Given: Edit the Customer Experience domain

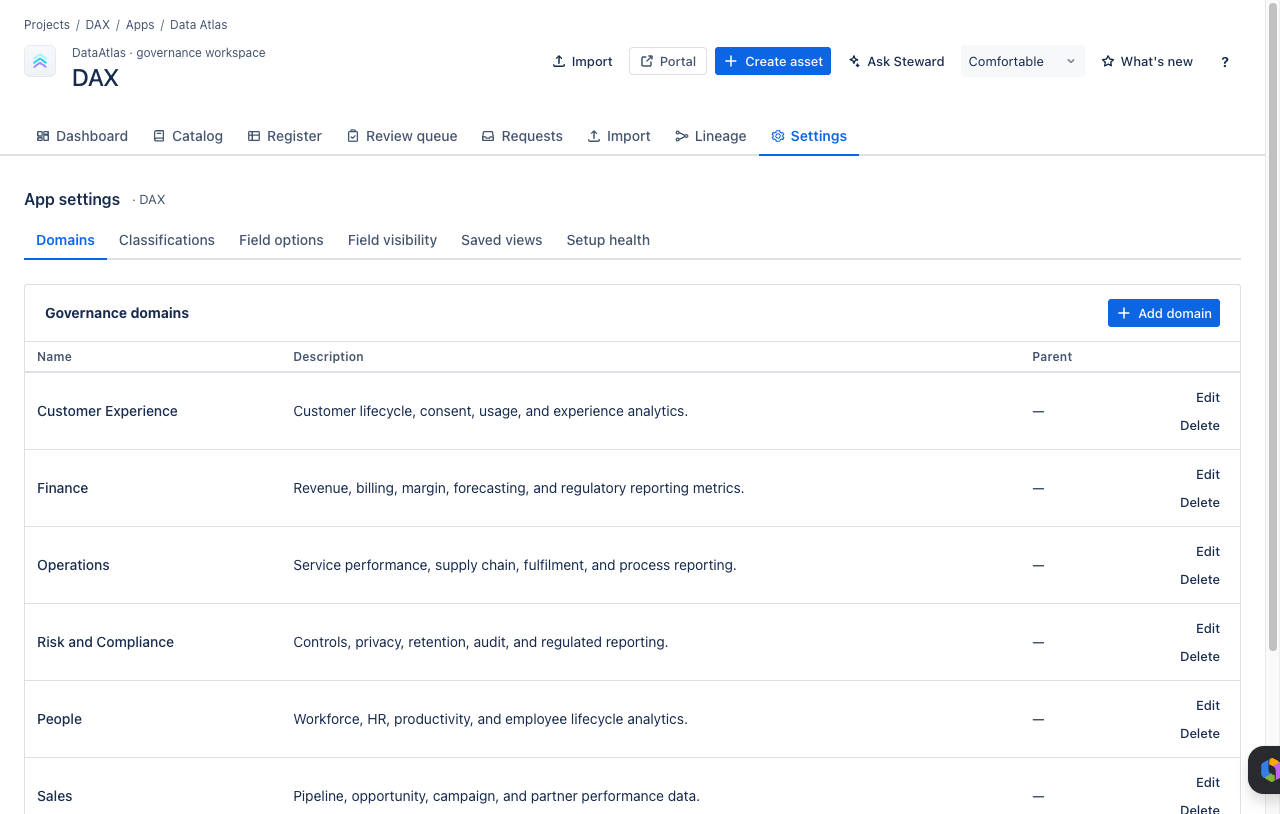Looking at the screenshot, I should pos(1208,397).
